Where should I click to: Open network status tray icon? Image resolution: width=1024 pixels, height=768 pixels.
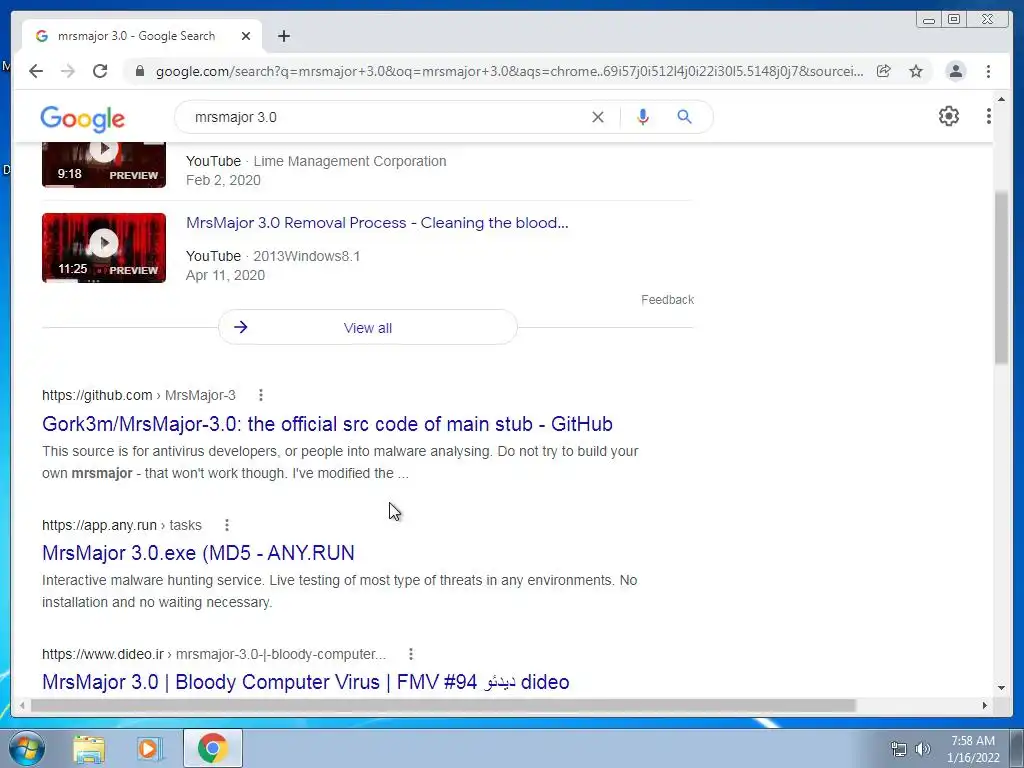(x=899, y=749)
